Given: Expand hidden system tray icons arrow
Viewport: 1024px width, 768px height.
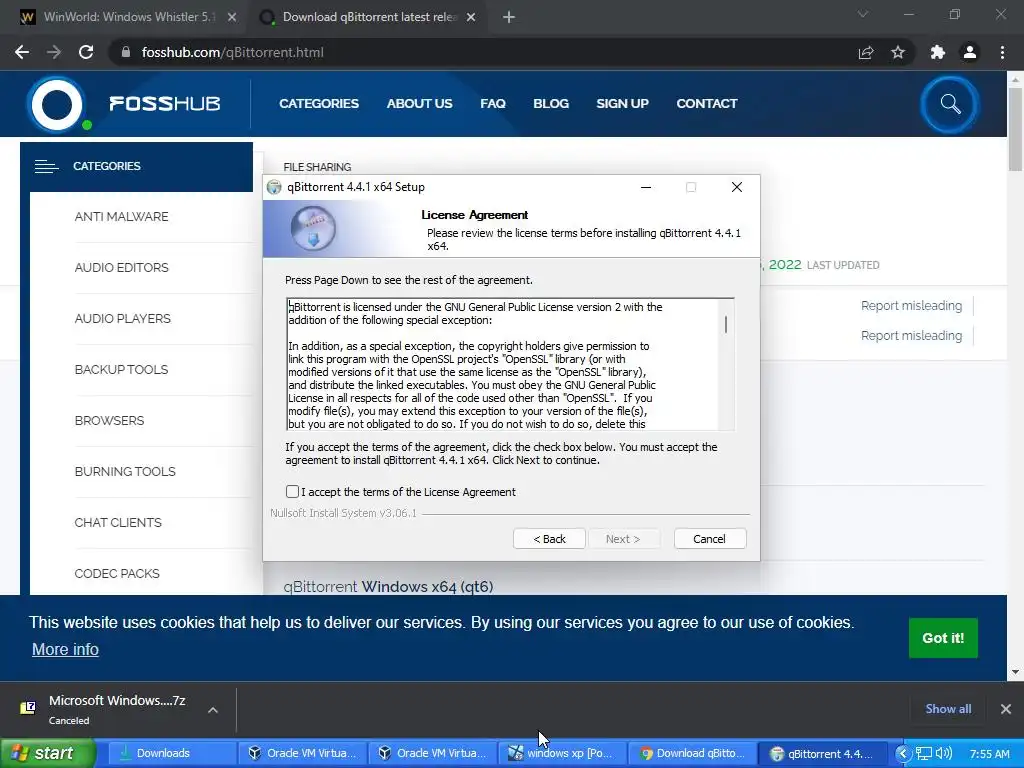Looking at the screenshot, I should click(903, 754).
